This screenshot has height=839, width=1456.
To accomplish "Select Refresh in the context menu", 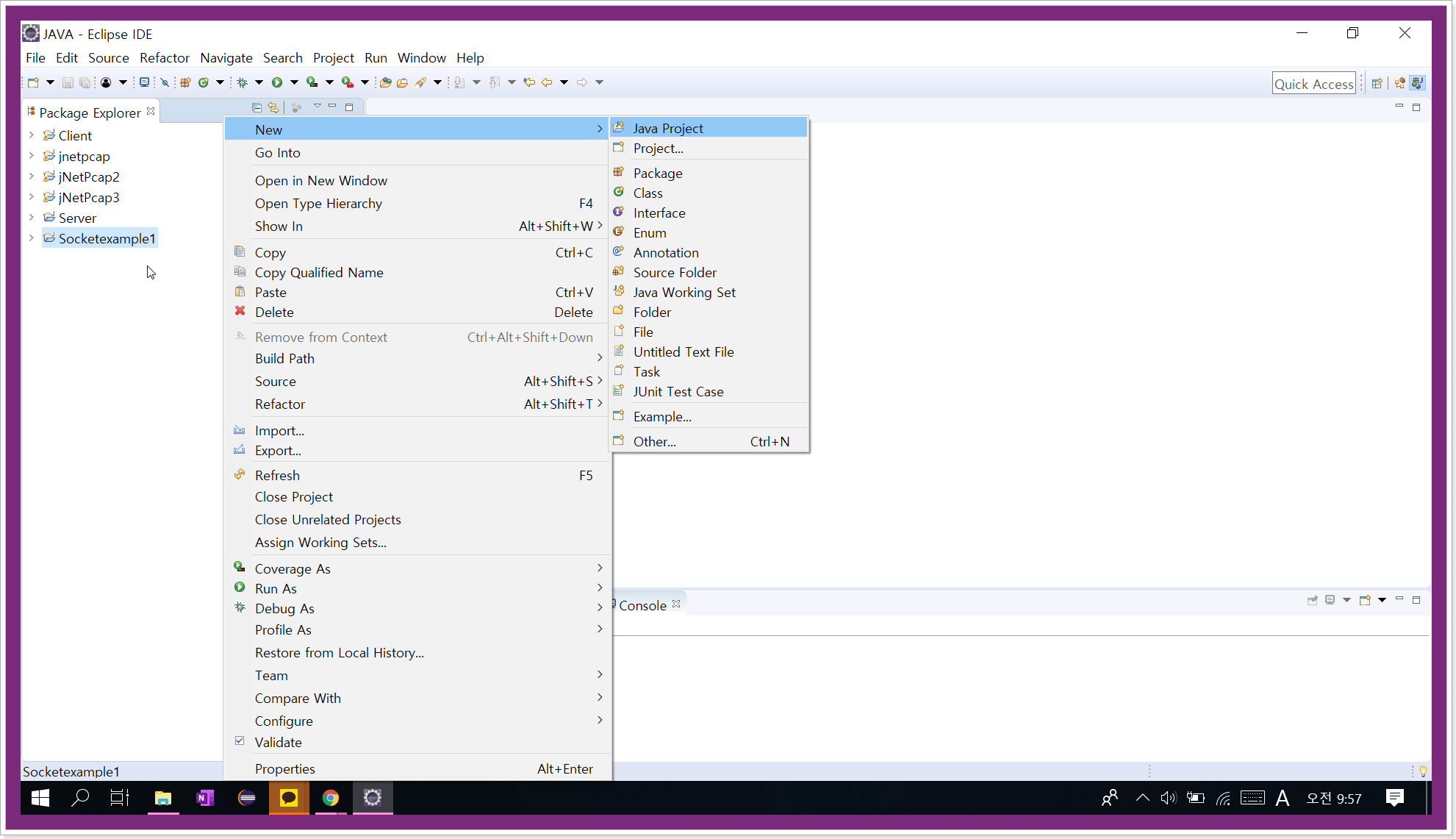I will pyautogui.click(x=417, y=475).
